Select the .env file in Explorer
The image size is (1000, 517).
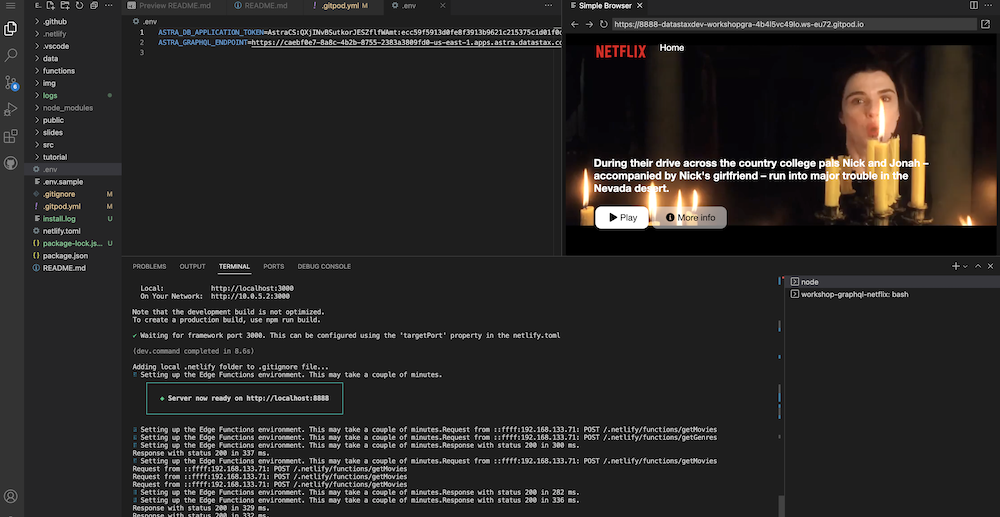pyautogui.click(x=73, y=170)
